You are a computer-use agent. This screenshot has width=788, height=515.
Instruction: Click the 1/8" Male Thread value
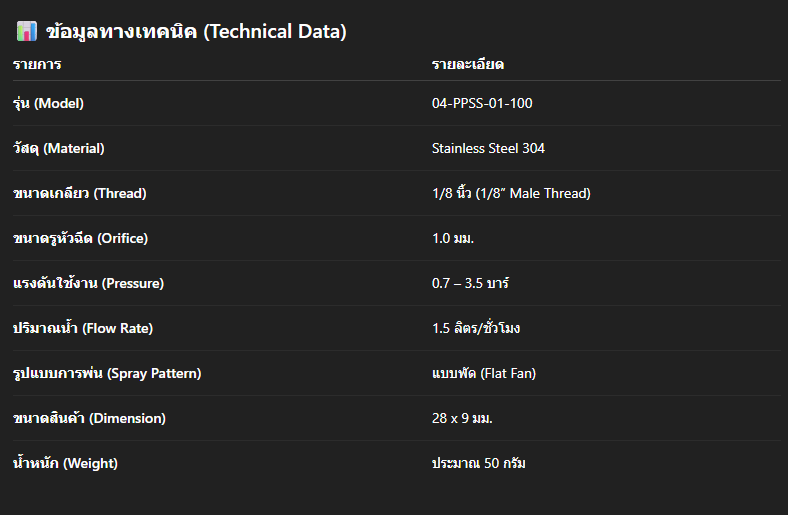[x=511, y=193]
